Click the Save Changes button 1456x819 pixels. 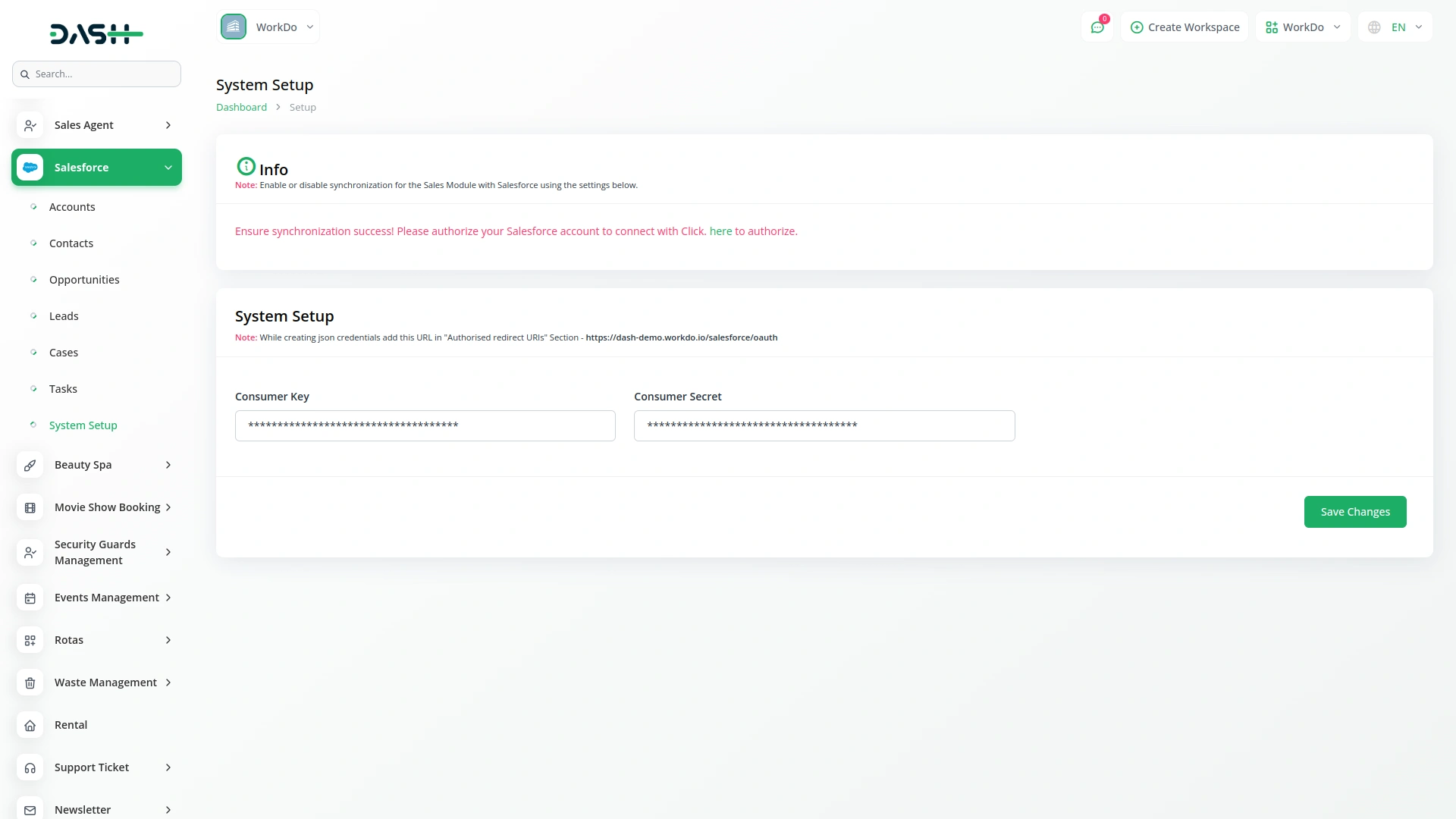pyautogui.click(x=1354, y=512)
